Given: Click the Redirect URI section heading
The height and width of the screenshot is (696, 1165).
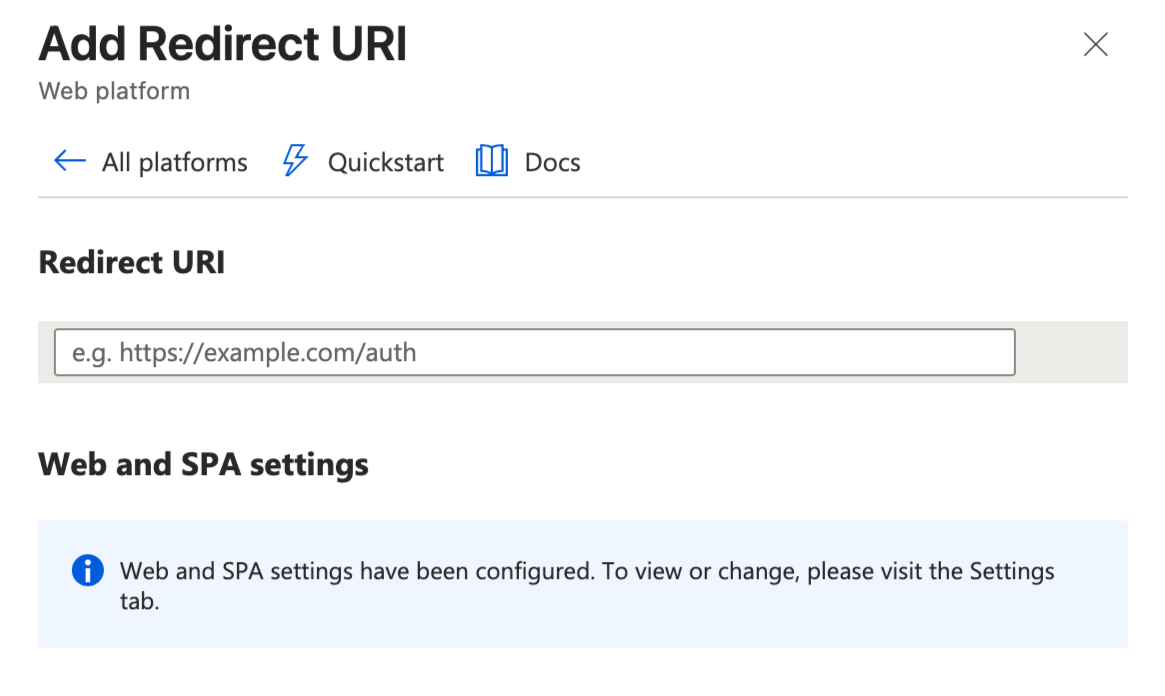Looking at the screenshot, I should pos(131,262).
